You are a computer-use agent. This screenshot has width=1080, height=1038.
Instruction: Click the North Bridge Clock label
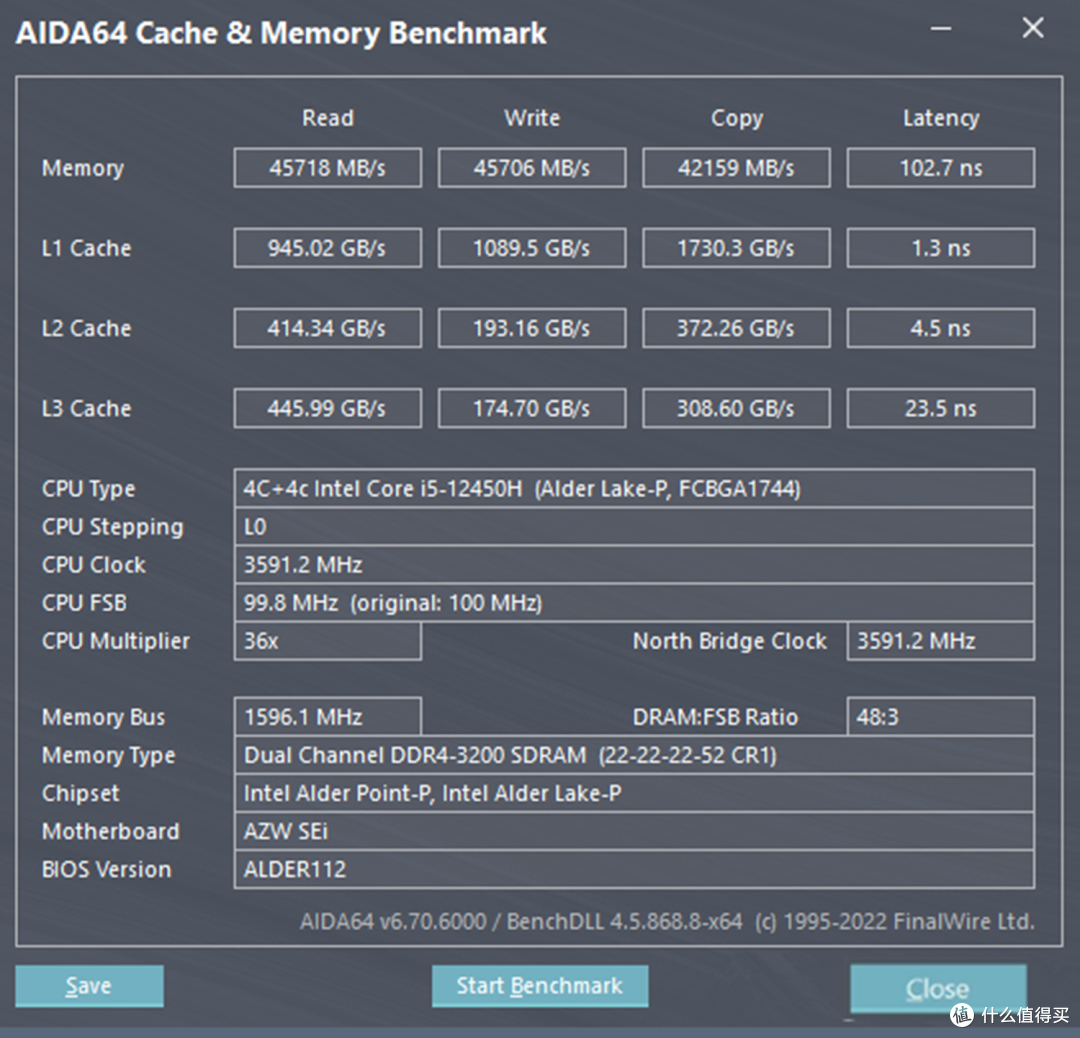point(729,641)
